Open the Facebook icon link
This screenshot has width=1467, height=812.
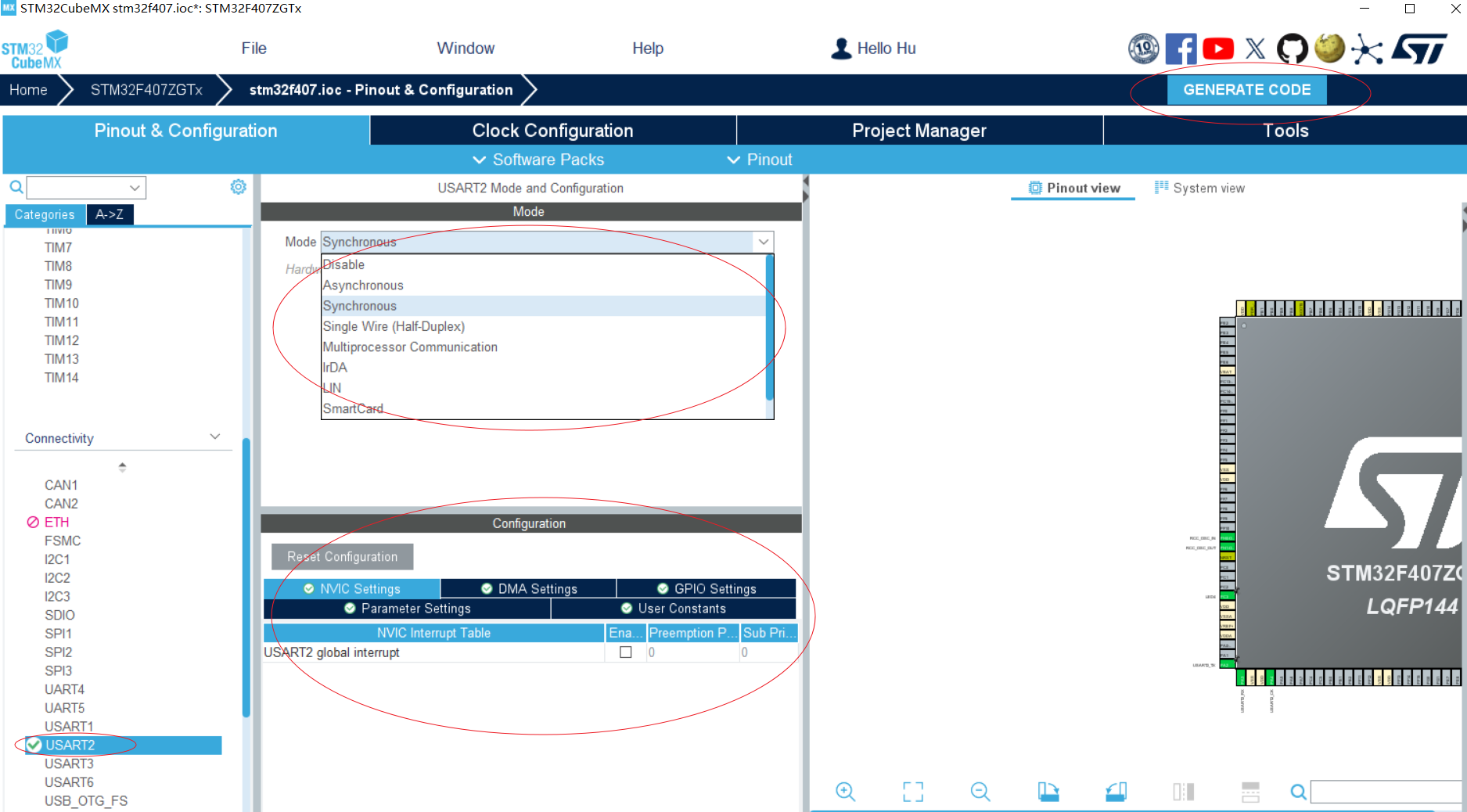1181,49
